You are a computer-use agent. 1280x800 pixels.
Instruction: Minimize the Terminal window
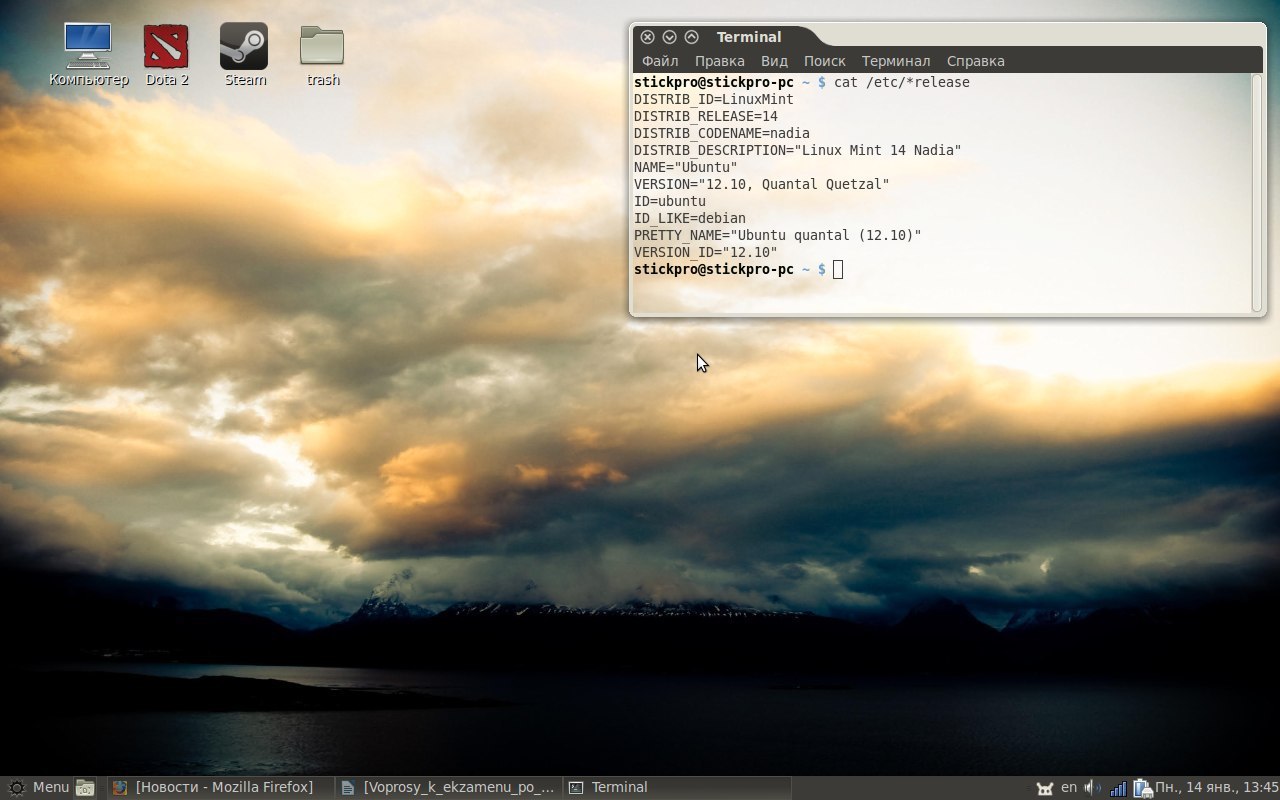(669, 37)
